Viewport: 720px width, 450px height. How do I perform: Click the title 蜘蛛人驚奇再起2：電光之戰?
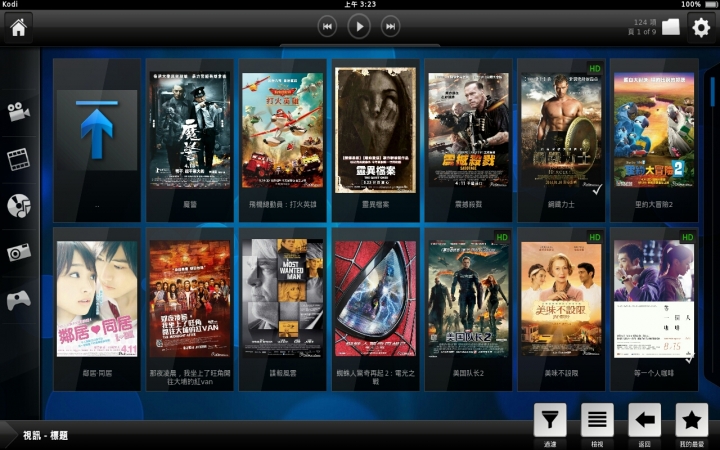[376, 377]
